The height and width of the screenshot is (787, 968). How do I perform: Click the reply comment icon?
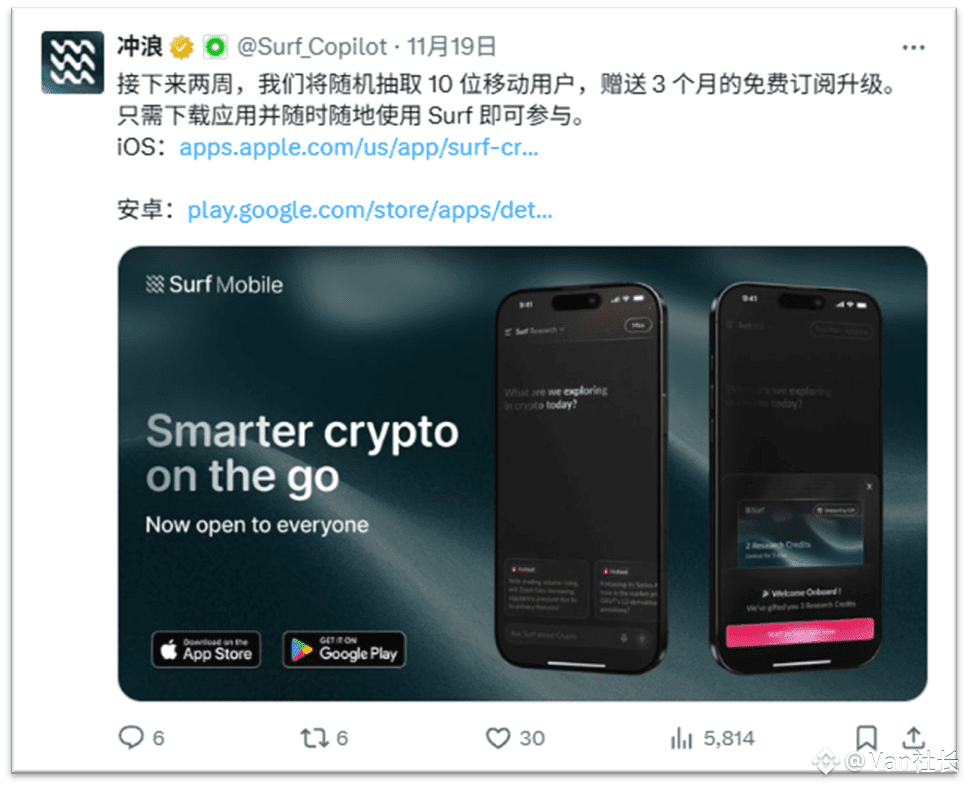131,737
